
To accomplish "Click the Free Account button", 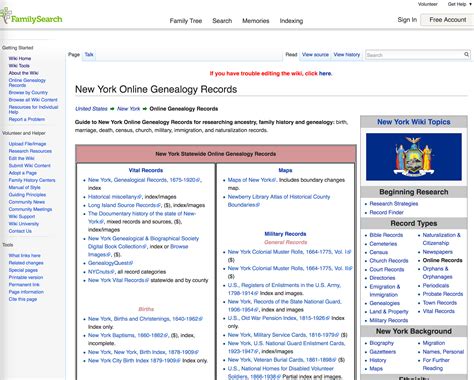I will tap(447, 20).
